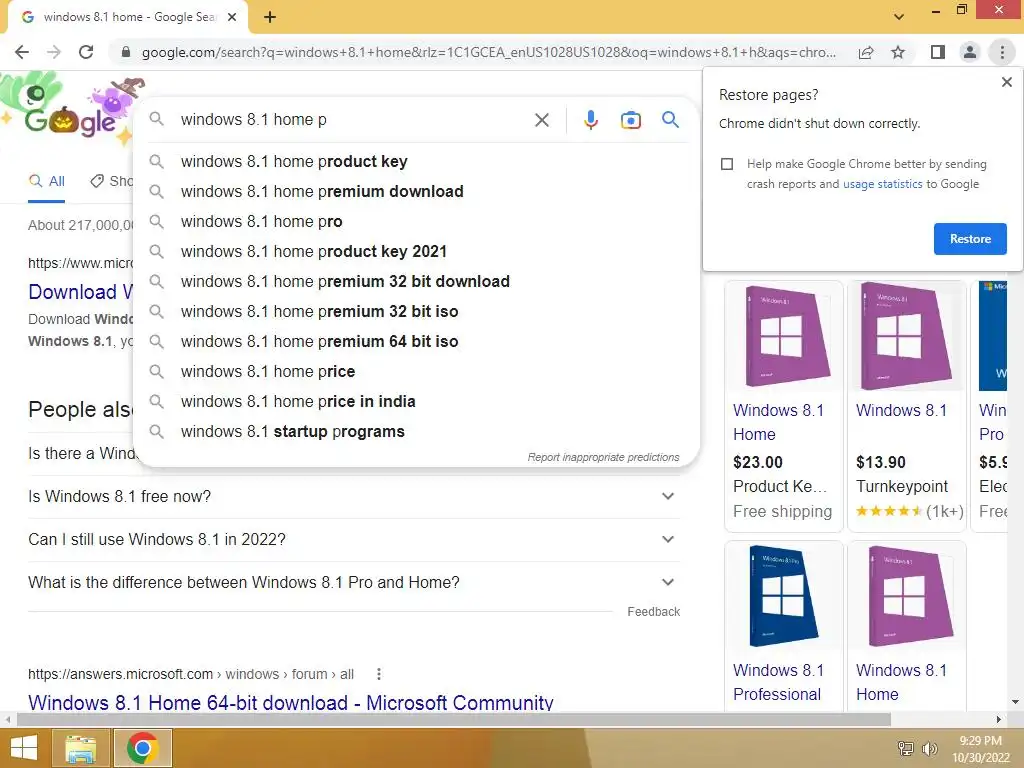1024x768 pixels.
Task: Open the Chrome three-dot menu
Action: pos(1002,52)
